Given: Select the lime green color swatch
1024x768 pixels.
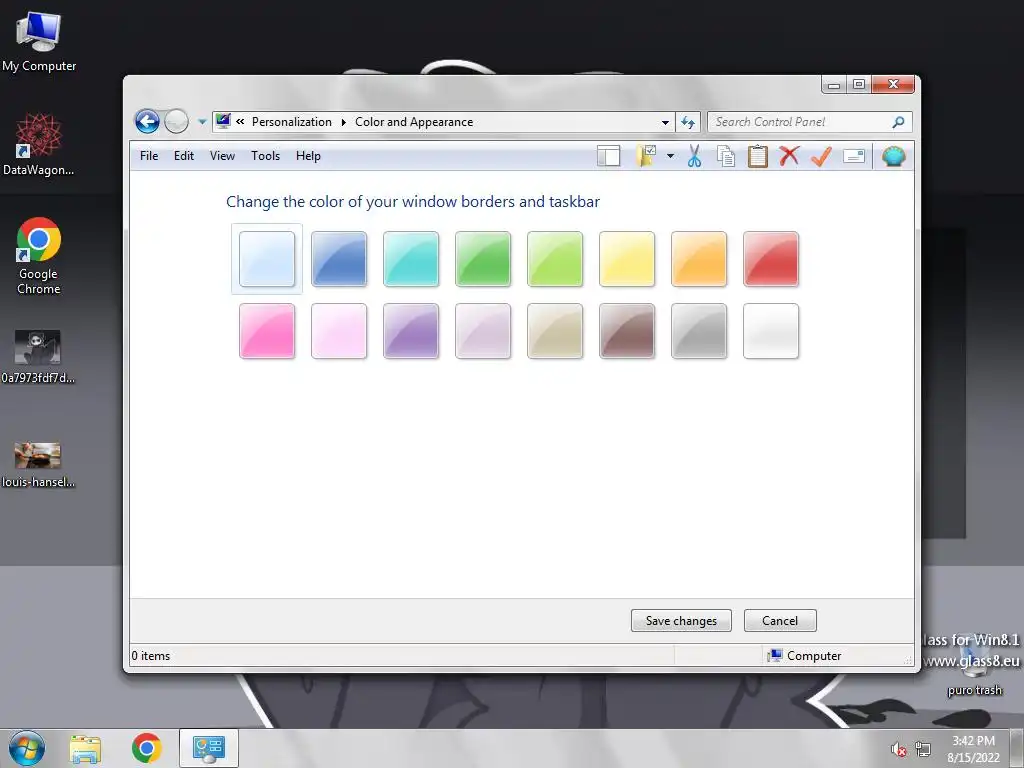Looking at the screenshot, I should tap(555, 259).
